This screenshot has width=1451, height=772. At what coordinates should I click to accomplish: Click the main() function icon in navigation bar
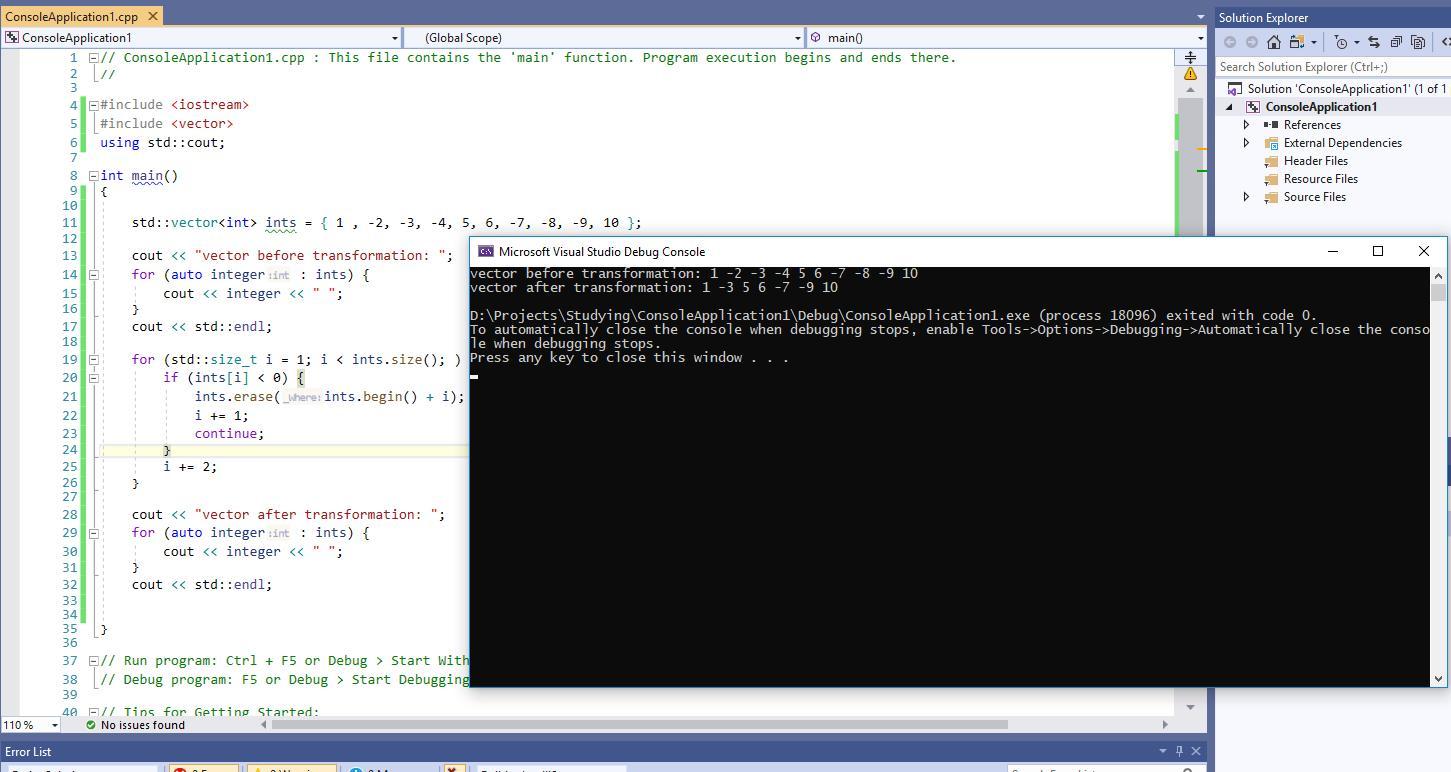(x=815, y=38)
